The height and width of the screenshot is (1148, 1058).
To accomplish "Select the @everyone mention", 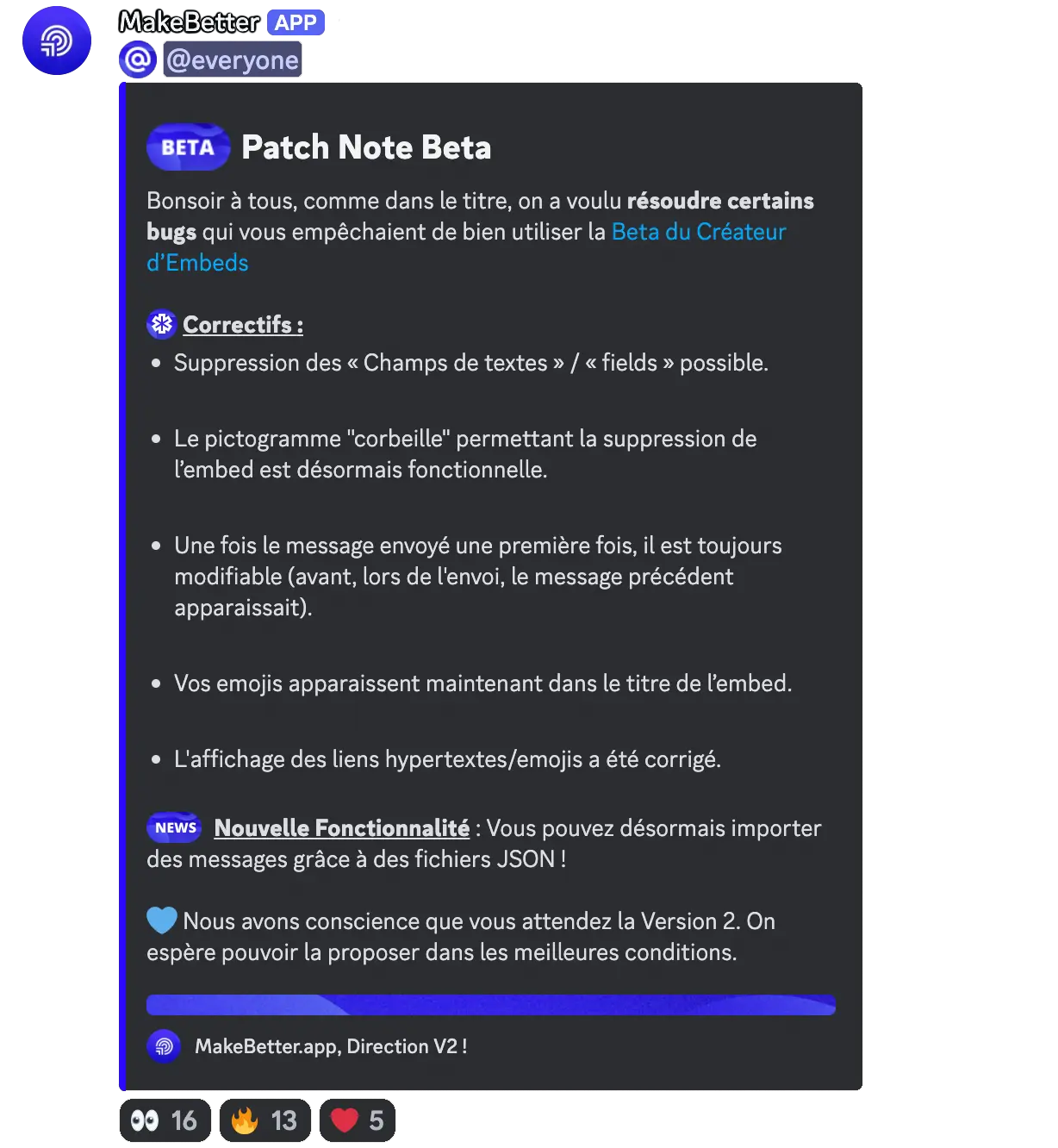I will tap(233, 59).
